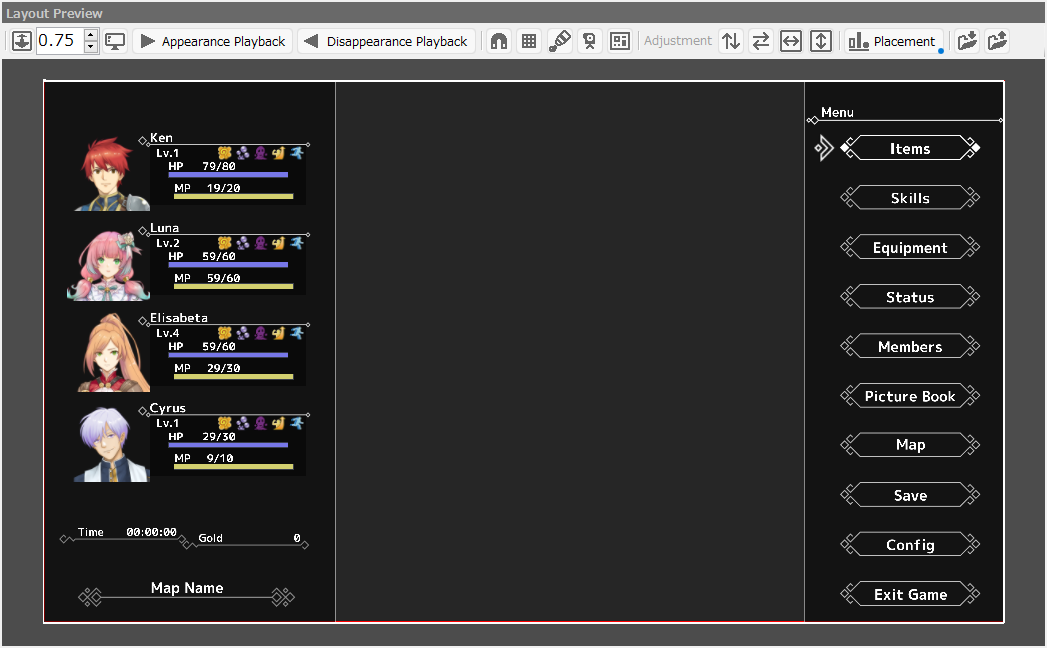Toggle the grid display icon

529,41
